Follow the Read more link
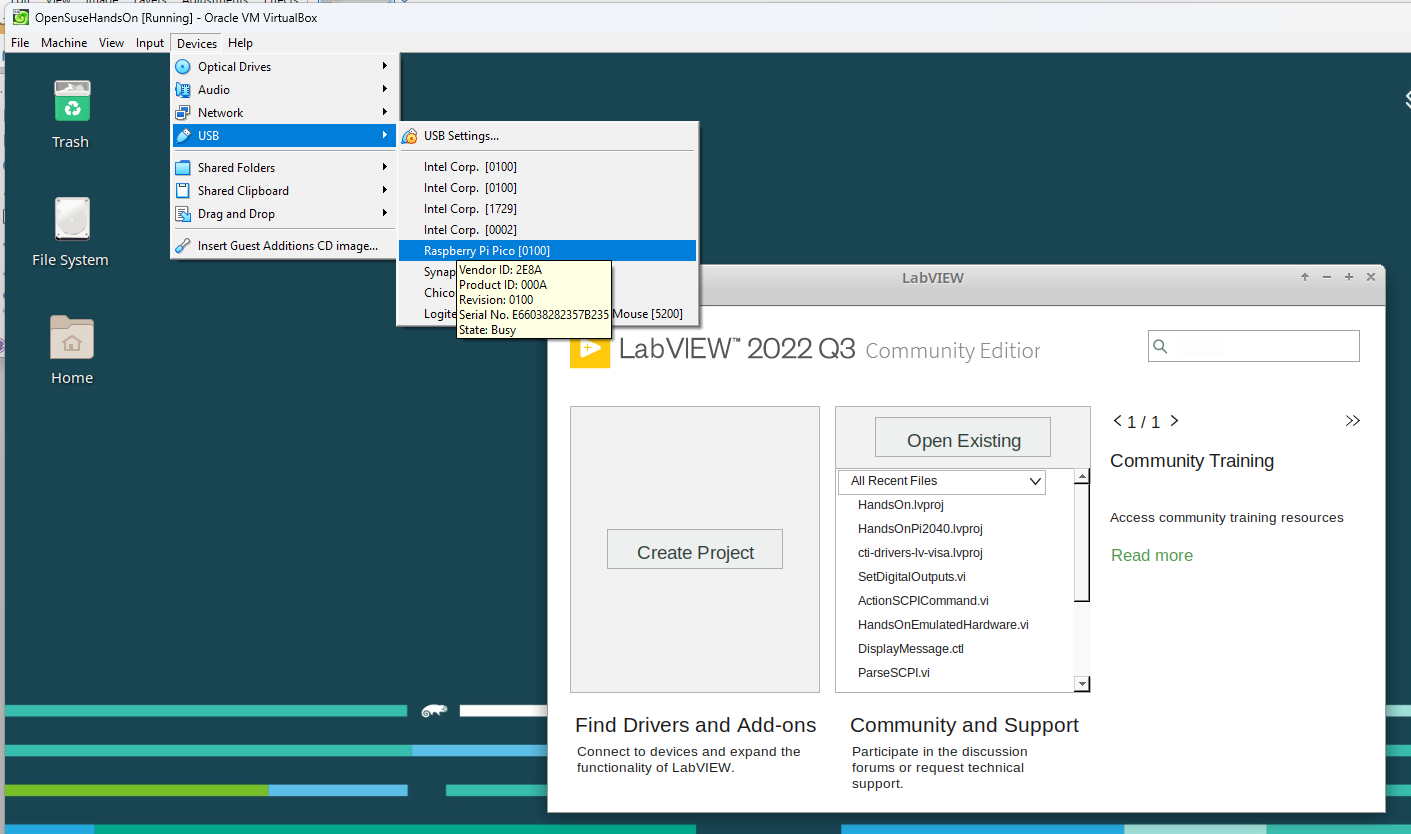This screenshot has width=1411, height=834. 1152,555
